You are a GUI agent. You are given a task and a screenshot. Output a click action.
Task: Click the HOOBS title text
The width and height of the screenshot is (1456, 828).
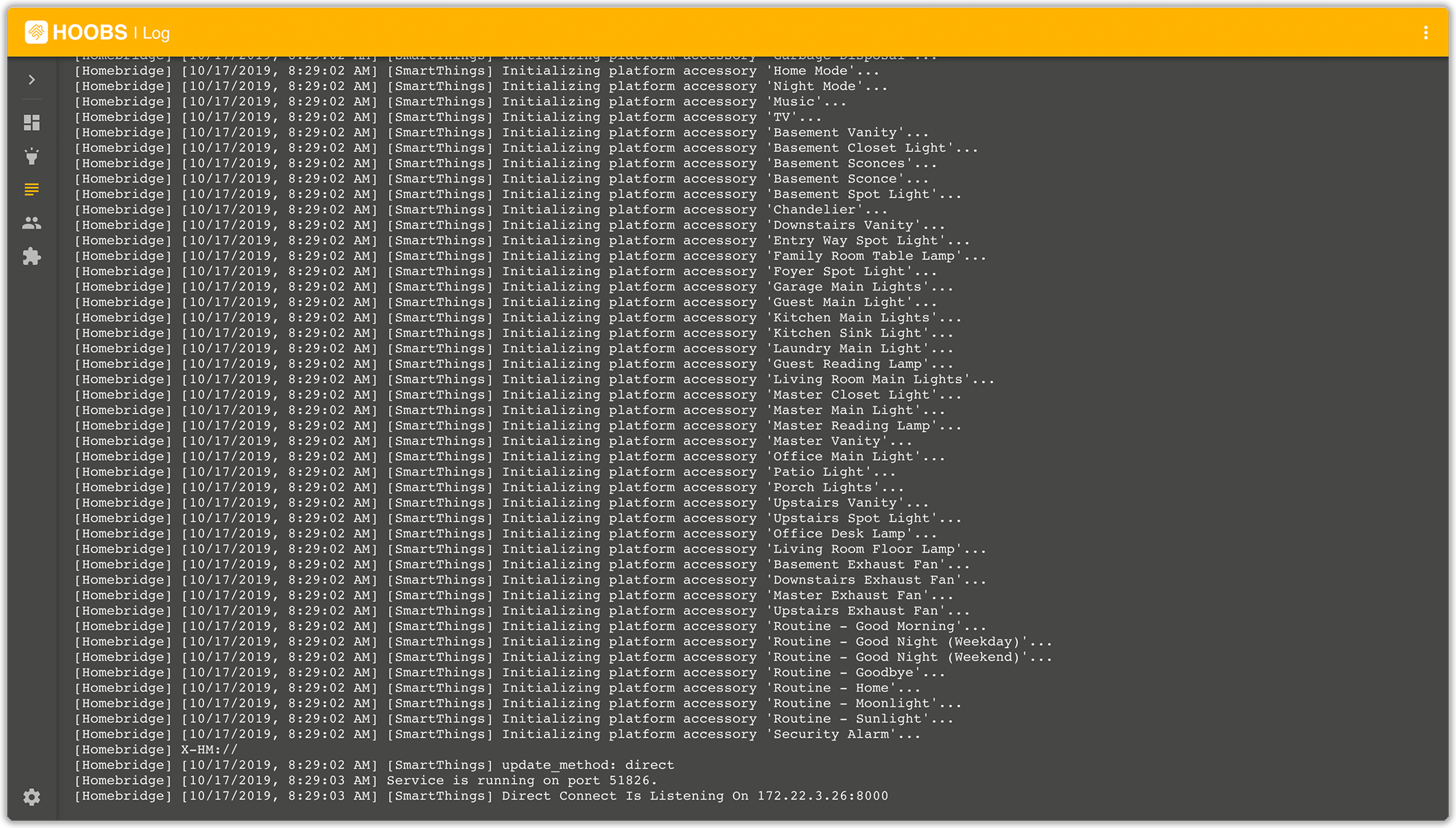tap(90, 33)
